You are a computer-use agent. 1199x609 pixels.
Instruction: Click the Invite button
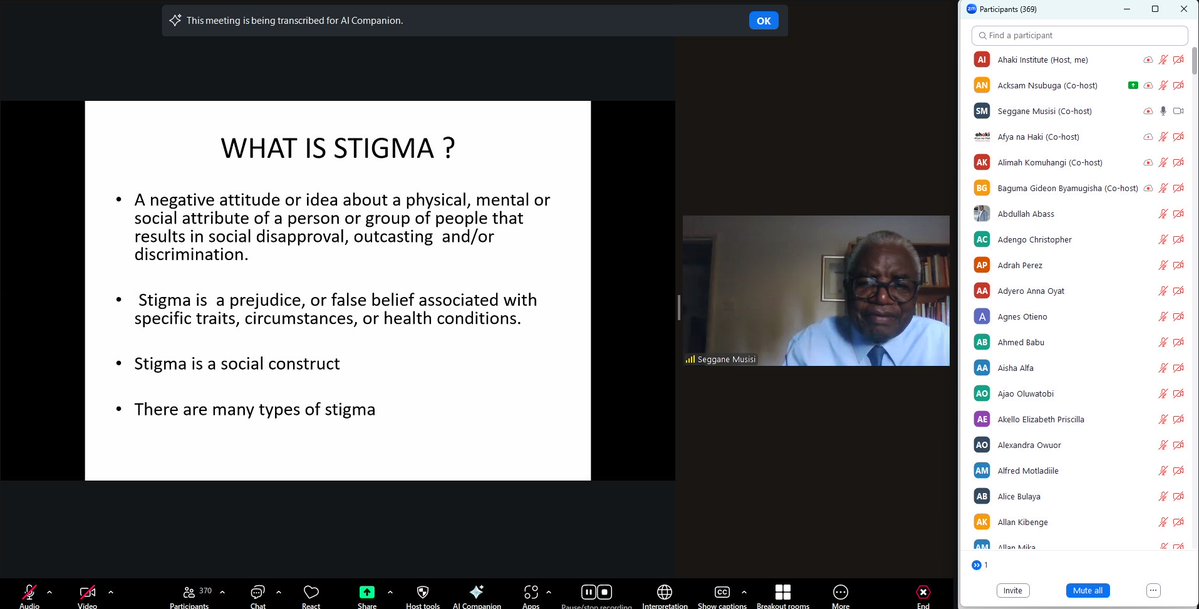(1013, 591)
